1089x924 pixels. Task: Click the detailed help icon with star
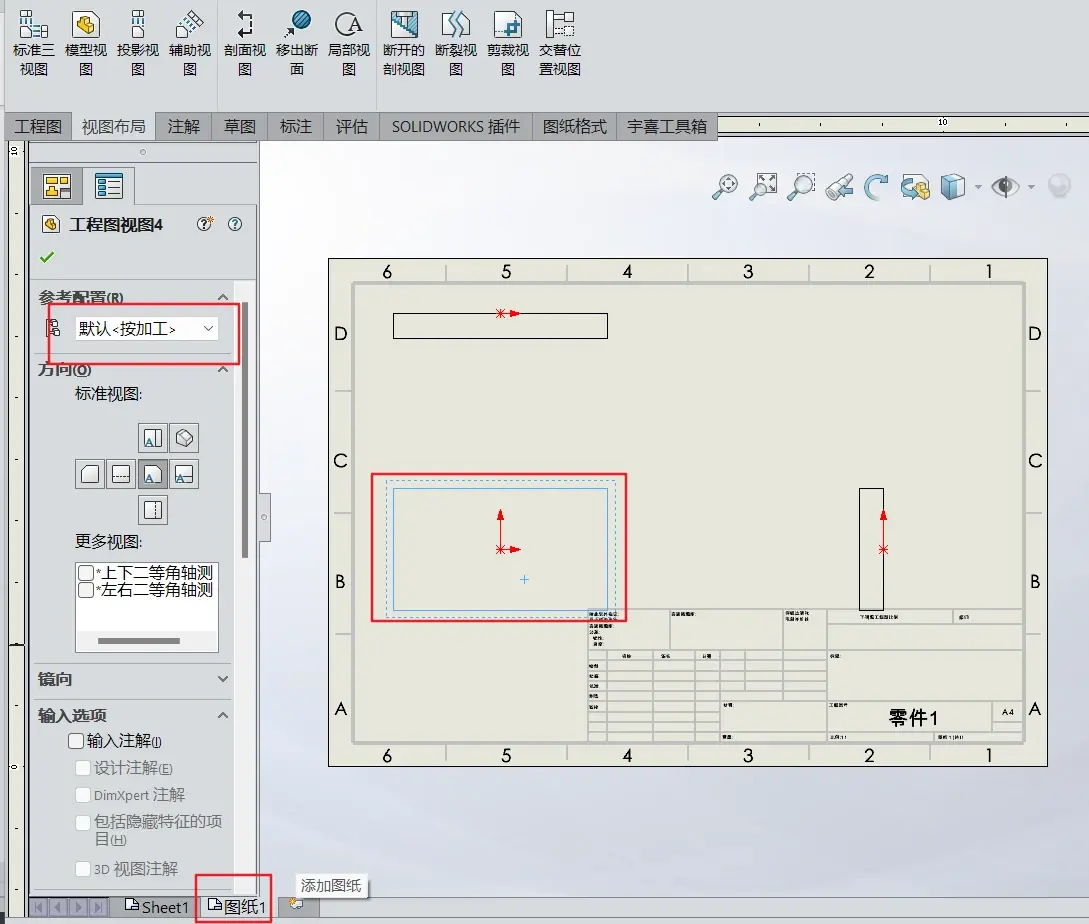(x=205, y=224)
